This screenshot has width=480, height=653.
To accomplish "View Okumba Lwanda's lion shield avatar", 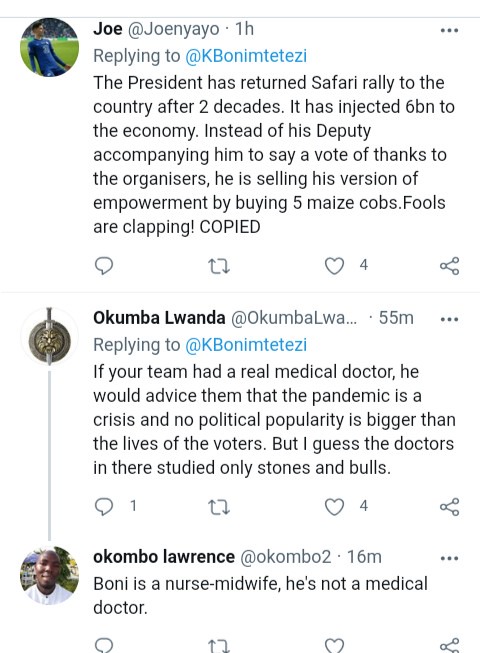I will tap(50, 336).
